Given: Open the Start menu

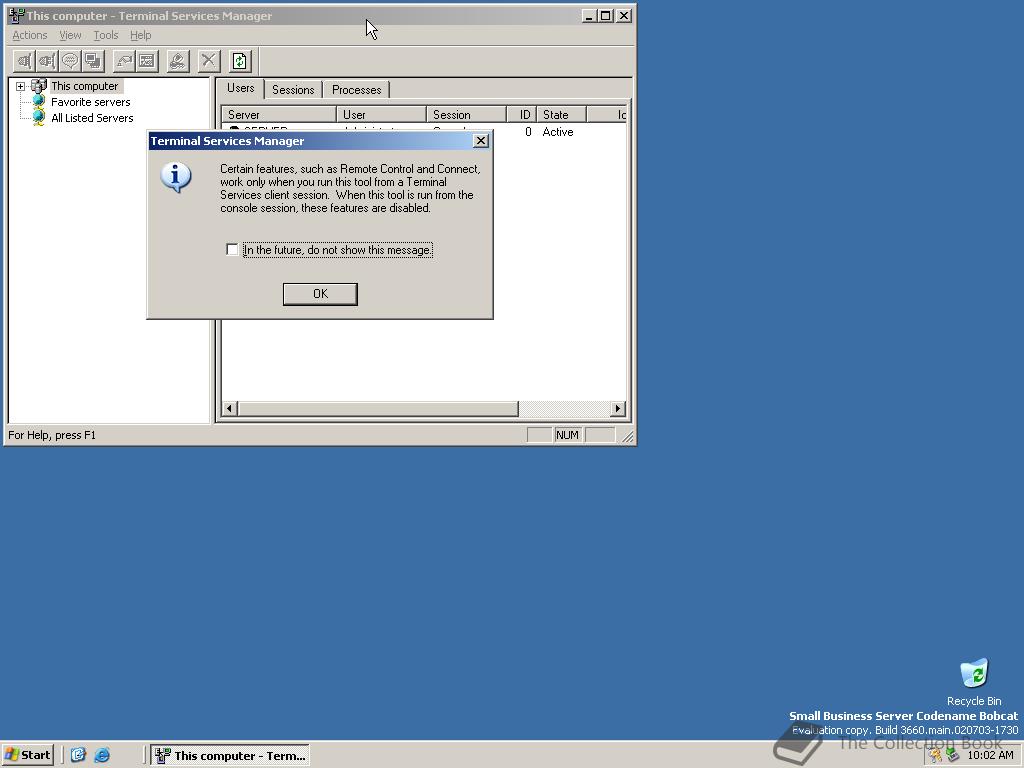Looking at the screenshot, I should [27, 756].
